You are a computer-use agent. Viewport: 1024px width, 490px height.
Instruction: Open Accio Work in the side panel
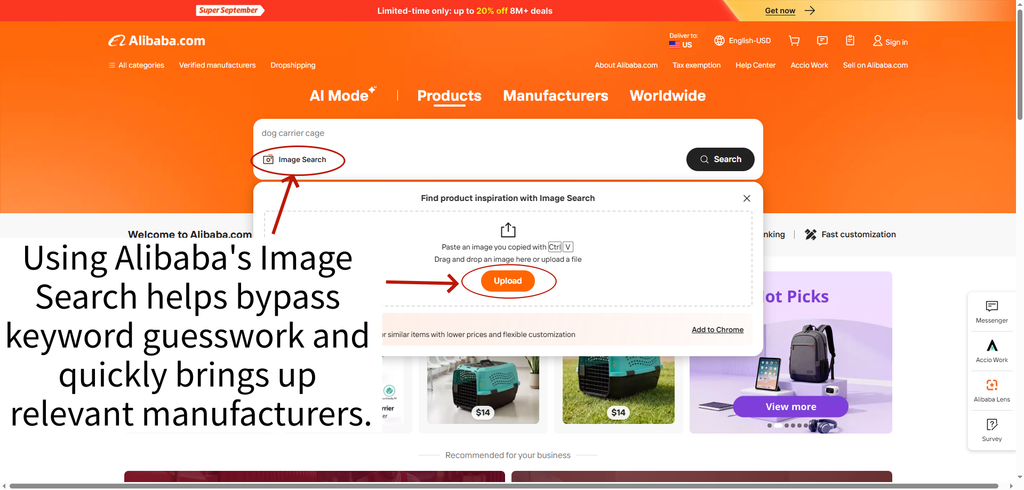[991, 351]
